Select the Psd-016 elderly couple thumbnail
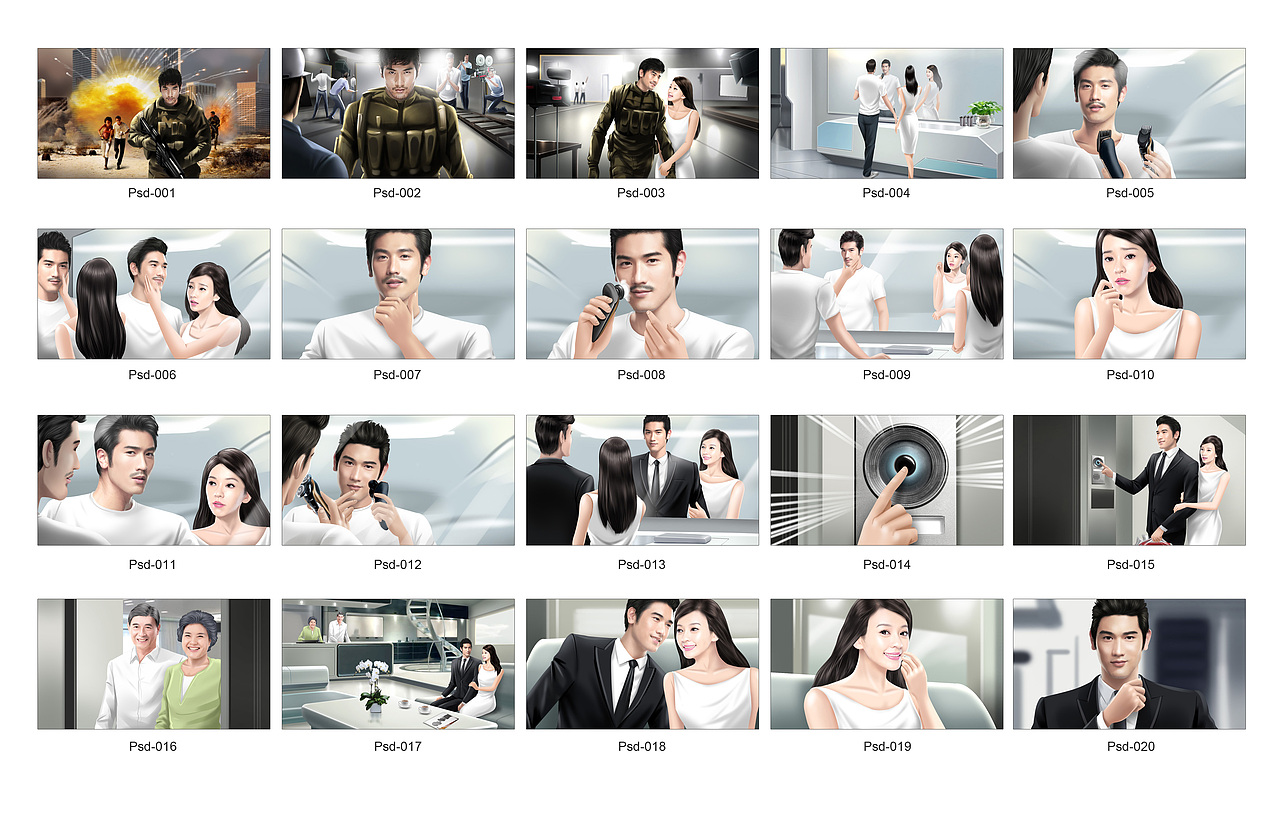The width and height of the screenshot is (1280, 830). [x=154, y=664]
